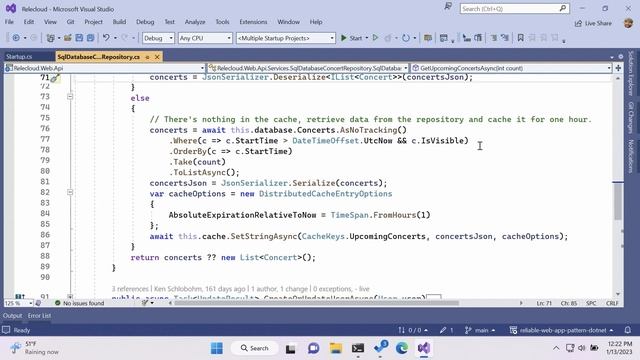The width and height of the screenshot is (640, 360).
Task: Click the 3 references CodeLens link
Action: click(x=130, y=289)
